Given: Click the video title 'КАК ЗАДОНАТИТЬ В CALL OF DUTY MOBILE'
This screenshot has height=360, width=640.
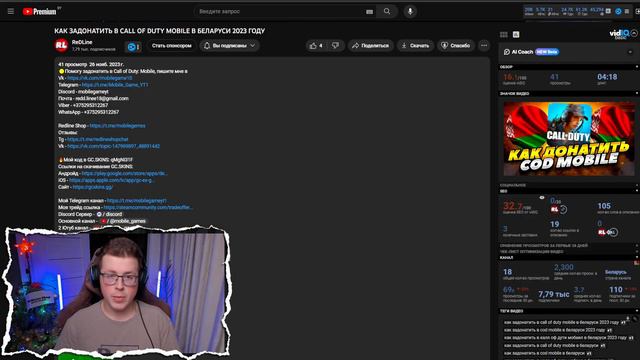Looking at the screenshot, I should [160, 31].
